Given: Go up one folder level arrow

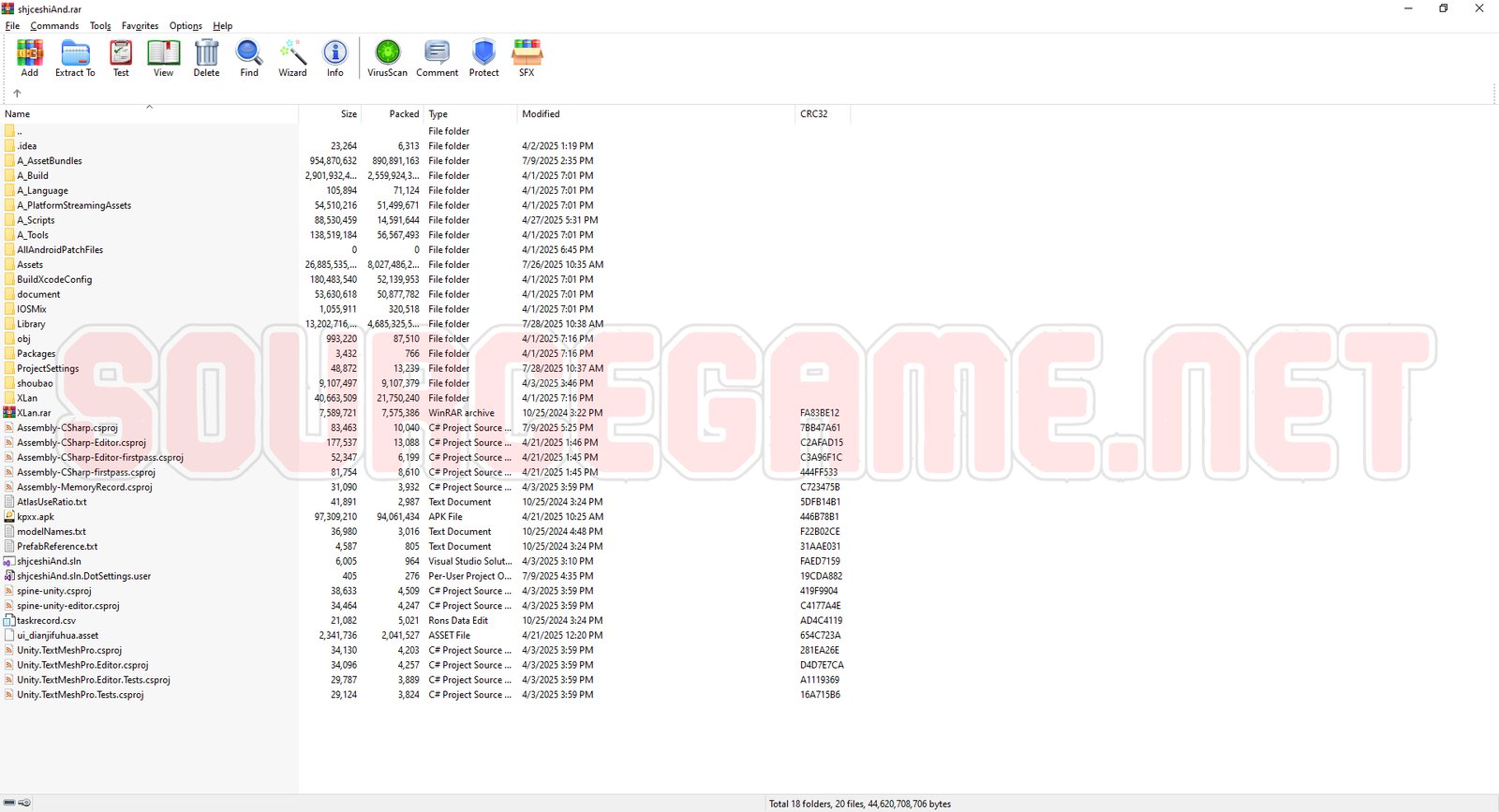Looking at the screenshot, I should point(17,93).
